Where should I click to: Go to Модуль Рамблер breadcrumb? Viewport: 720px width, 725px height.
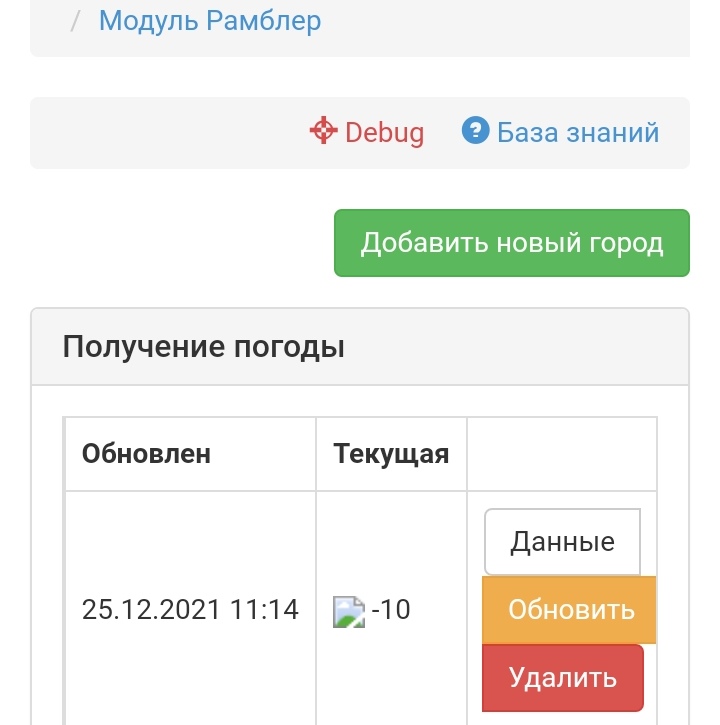(210, 21)
